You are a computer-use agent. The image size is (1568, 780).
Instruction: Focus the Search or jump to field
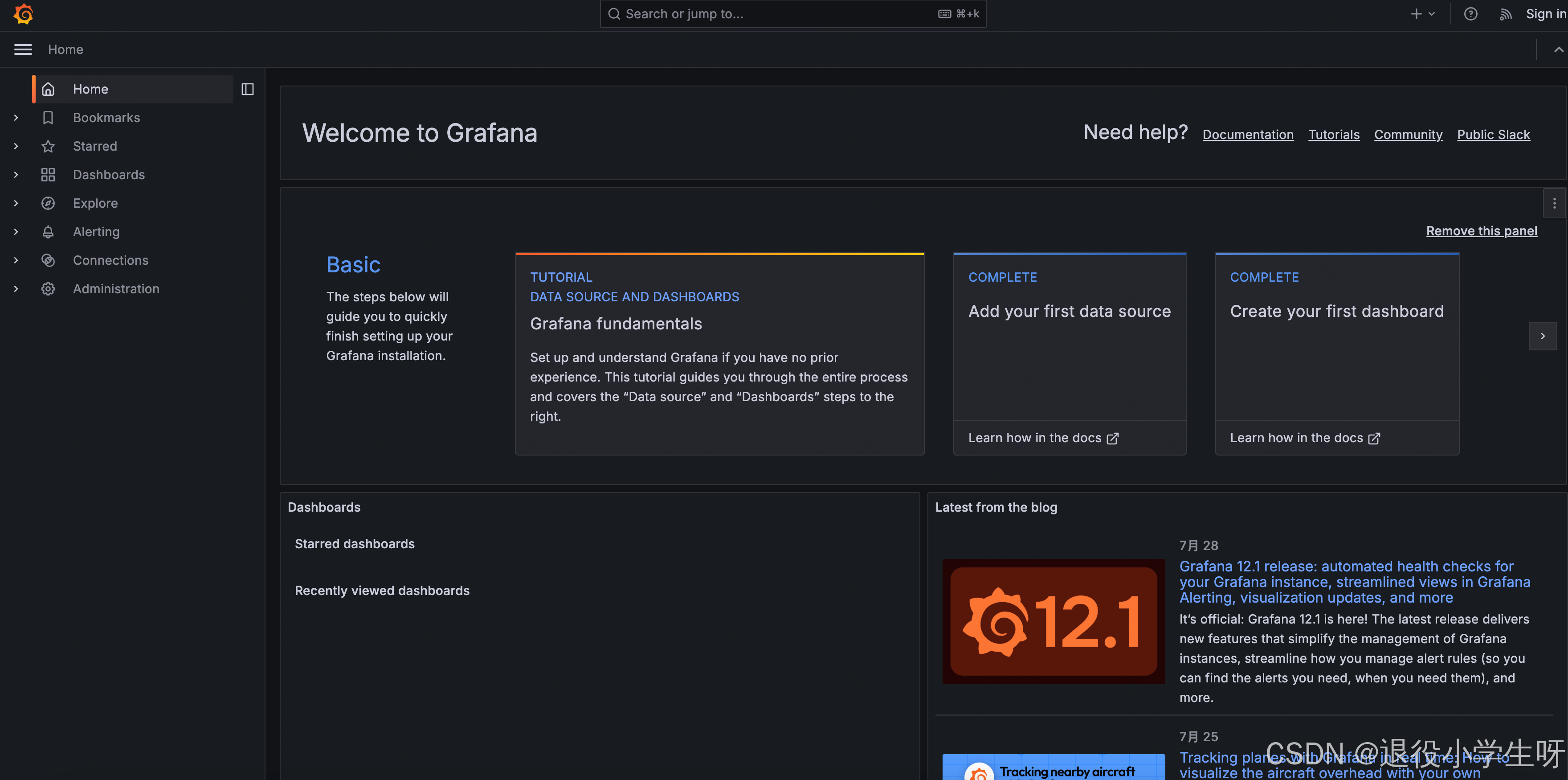[x=792, y=14]
